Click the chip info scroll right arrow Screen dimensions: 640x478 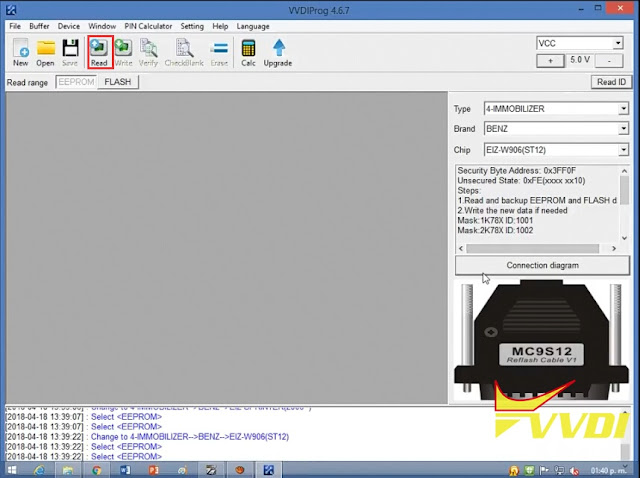[x=613, y=248]
